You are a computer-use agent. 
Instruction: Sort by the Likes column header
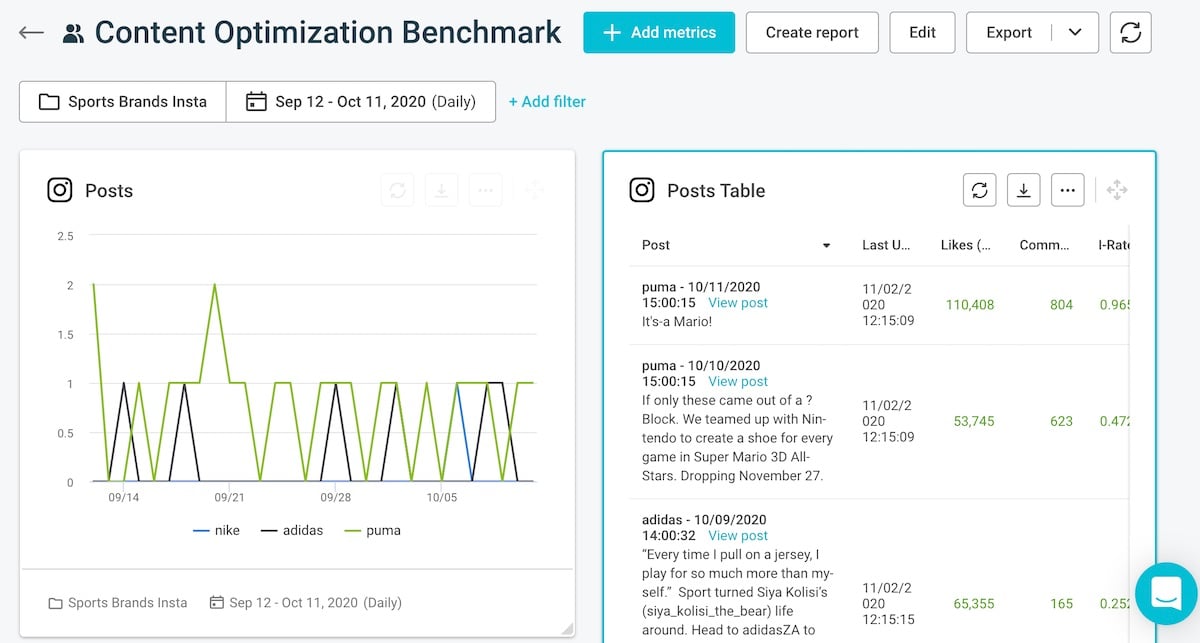(966, 245)
